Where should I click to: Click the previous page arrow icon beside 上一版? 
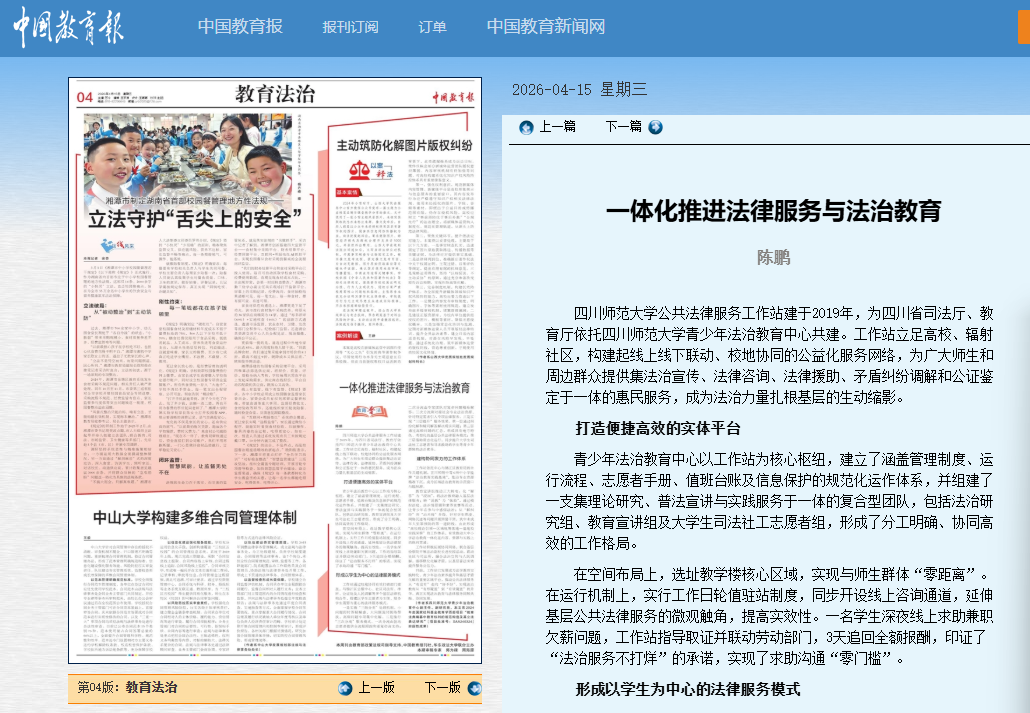tap(345, 688)
